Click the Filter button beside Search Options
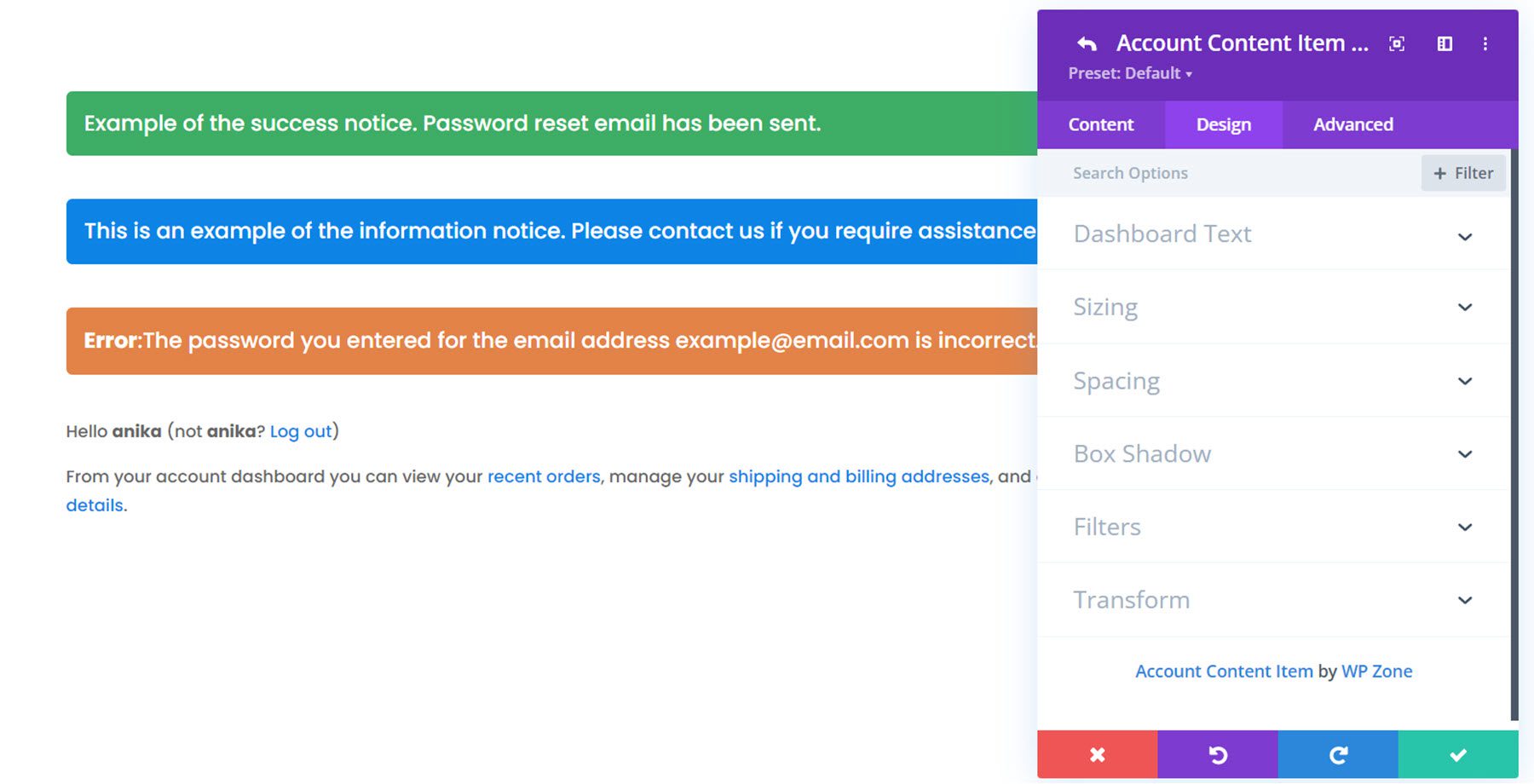The image size is (1534, 784). point(1462,172)
